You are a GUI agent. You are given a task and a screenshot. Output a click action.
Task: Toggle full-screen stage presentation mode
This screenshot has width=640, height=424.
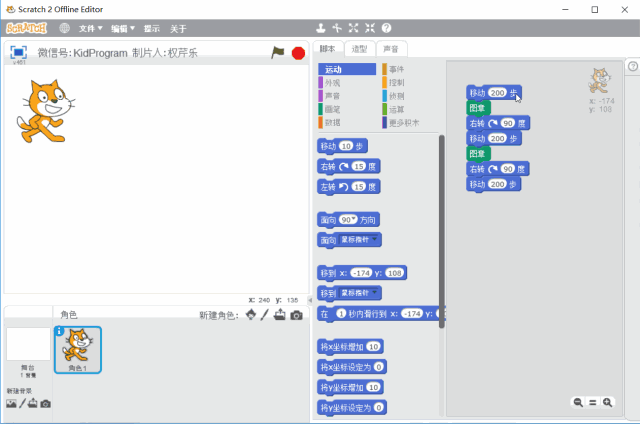coord(18,52)
